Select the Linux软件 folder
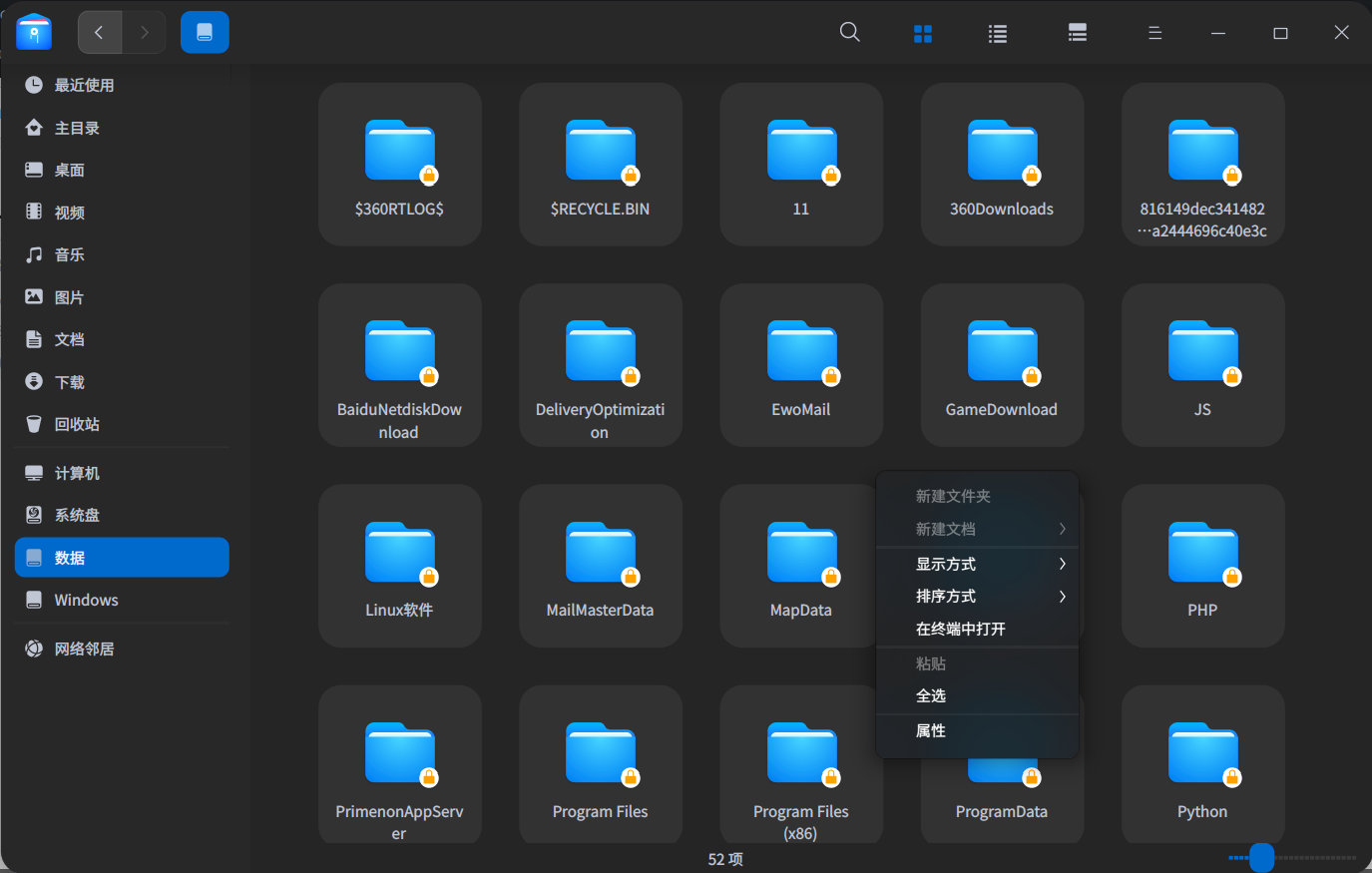Image resolution: width=1372 pixels, height=873 pixels. click(x=400, y=566)
